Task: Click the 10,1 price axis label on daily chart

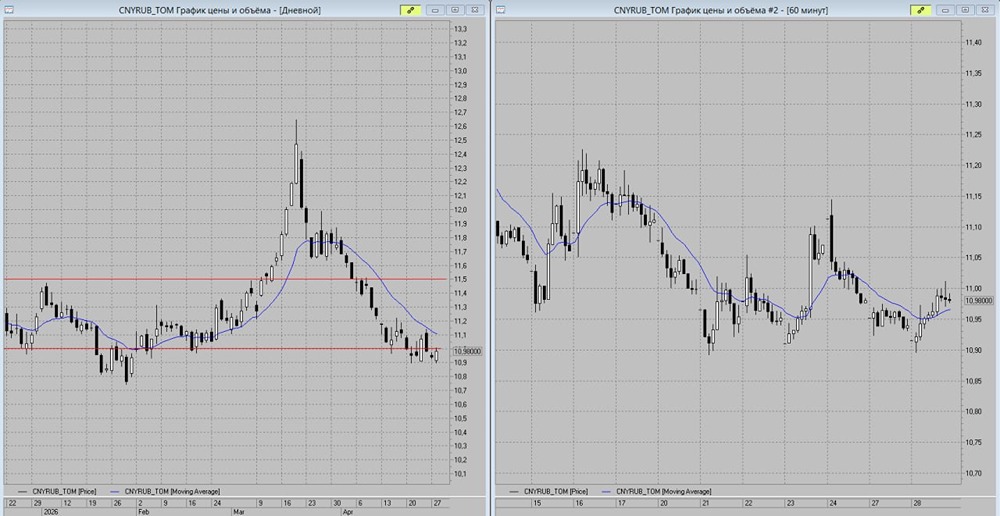Action: 459,474
